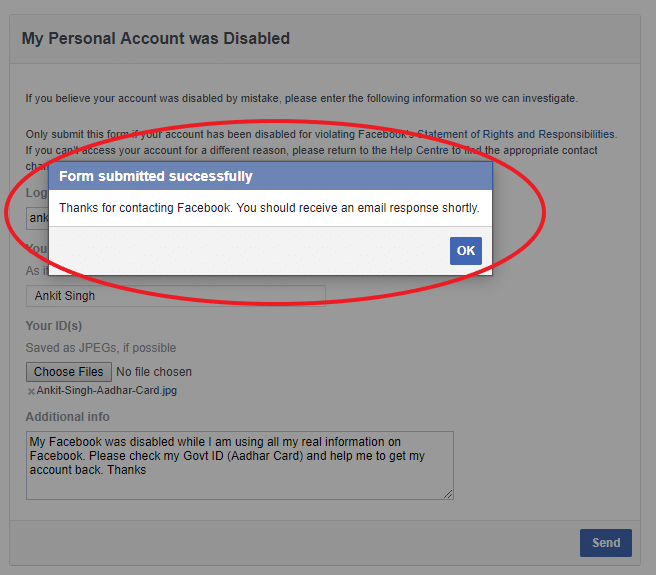656x575 pixels.
Task: Focus the full name field containing Ankit Singh
Action: pyautogui.click(x=175, y=296)
